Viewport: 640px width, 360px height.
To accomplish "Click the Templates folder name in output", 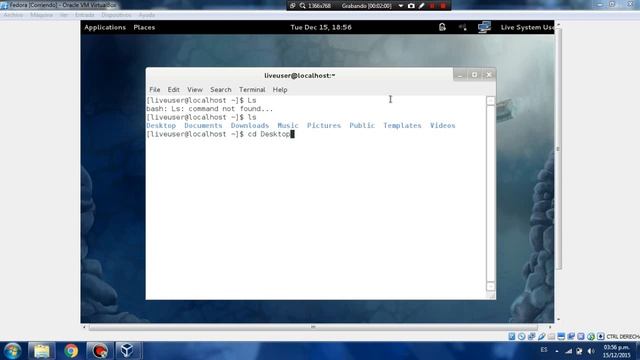I will click(x=402, y=126).
